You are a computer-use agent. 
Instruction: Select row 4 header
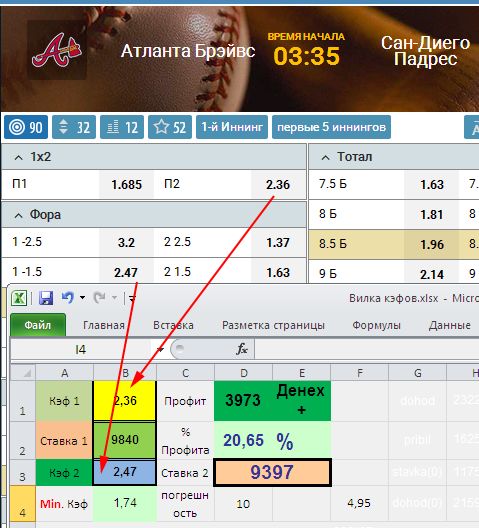click(23, 504)
